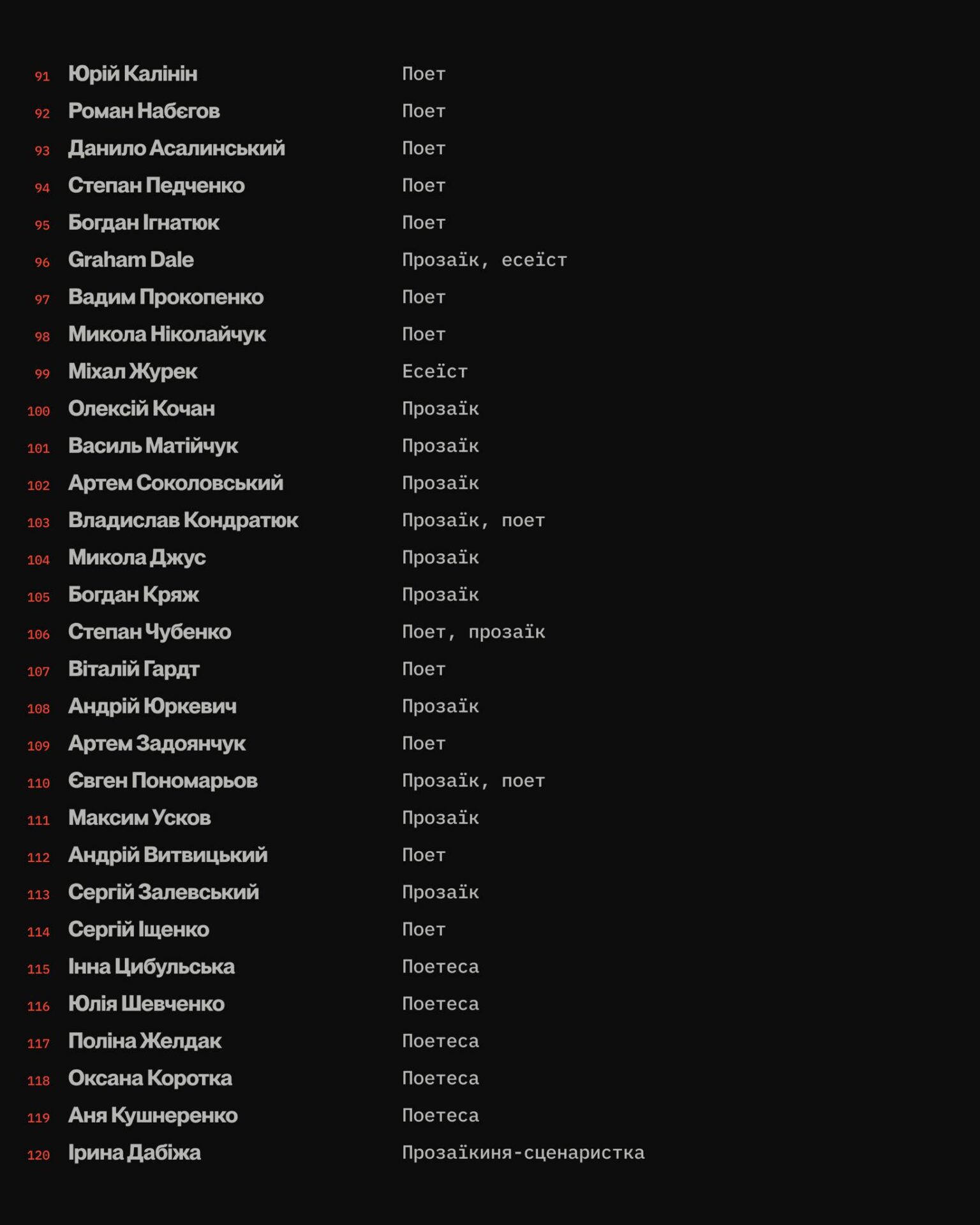Click the row number 100
This screenshot has height=1225, width=980.
[38, 411]
